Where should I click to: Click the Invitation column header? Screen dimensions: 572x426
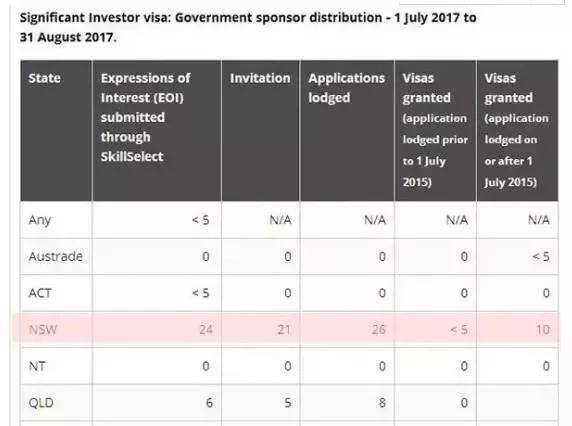pyautogui.click(x=260, y=78)
